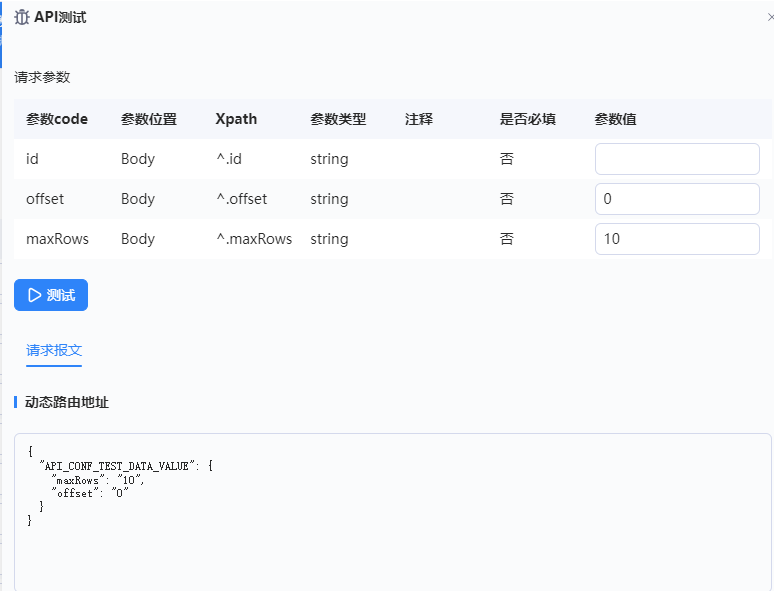The height and width of the screenshot is (591, 774).
Task: Click the ^.maxRows Xpath cell
Action: [x=254, y=239]
